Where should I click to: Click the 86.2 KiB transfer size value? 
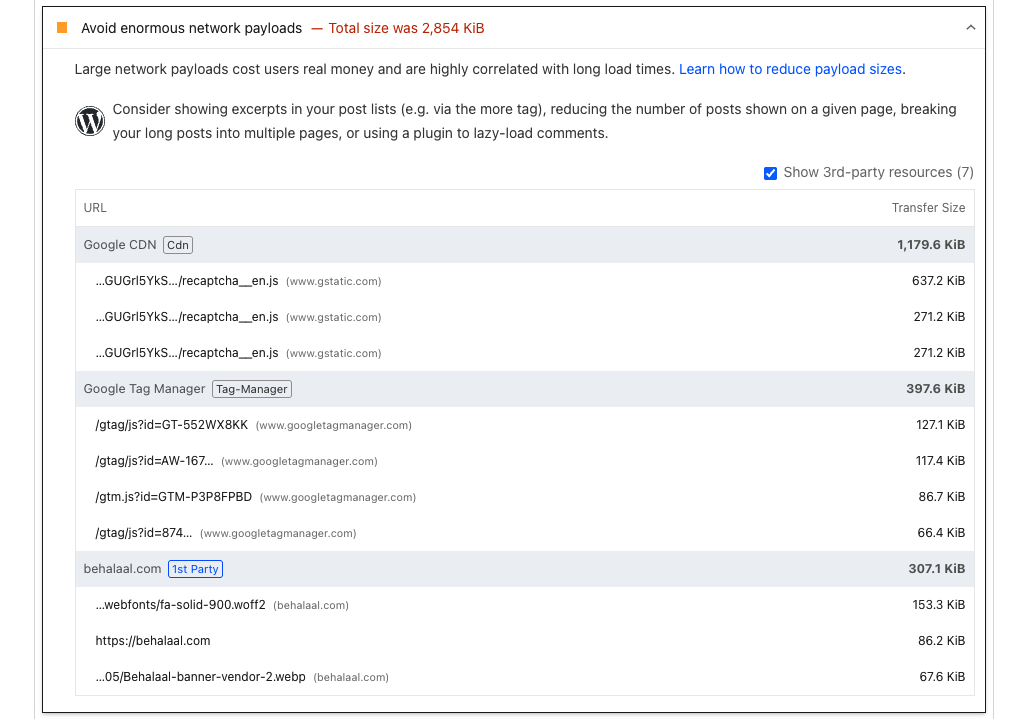pyautogui.click(x=941, y=641)
